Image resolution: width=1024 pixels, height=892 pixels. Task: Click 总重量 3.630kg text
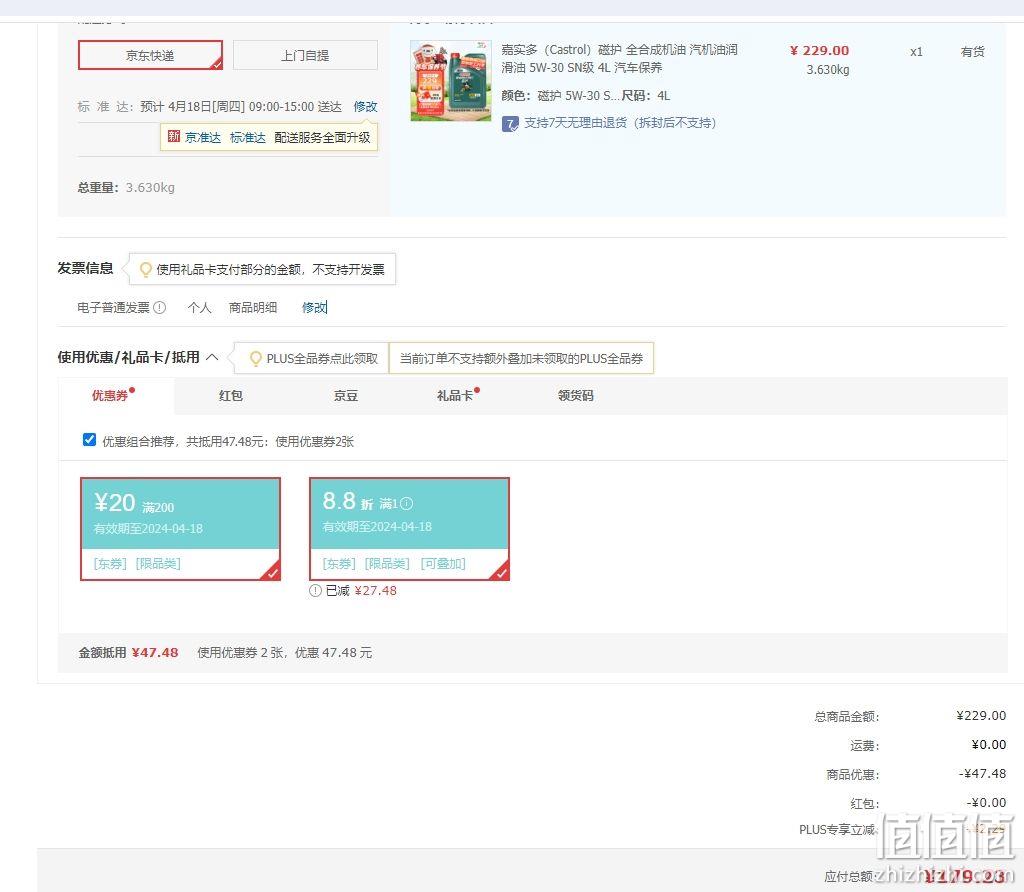(126, 187)
